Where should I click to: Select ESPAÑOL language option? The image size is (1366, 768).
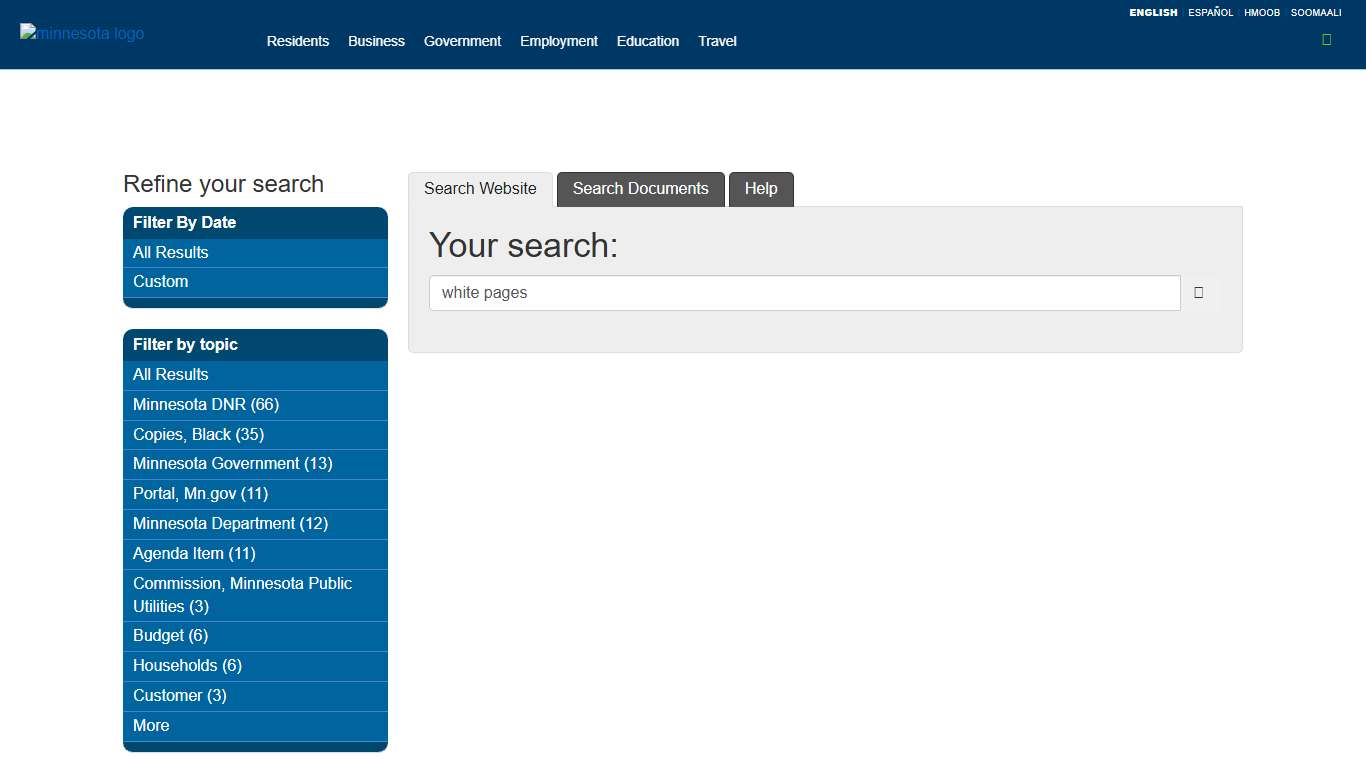[x=1210, y=13]
